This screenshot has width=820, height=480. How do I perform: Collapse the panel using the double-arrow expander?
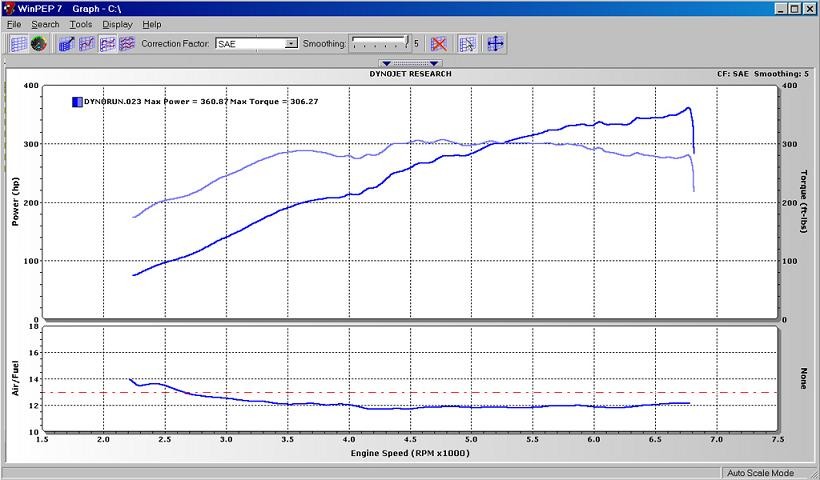[x=410, y=63]
